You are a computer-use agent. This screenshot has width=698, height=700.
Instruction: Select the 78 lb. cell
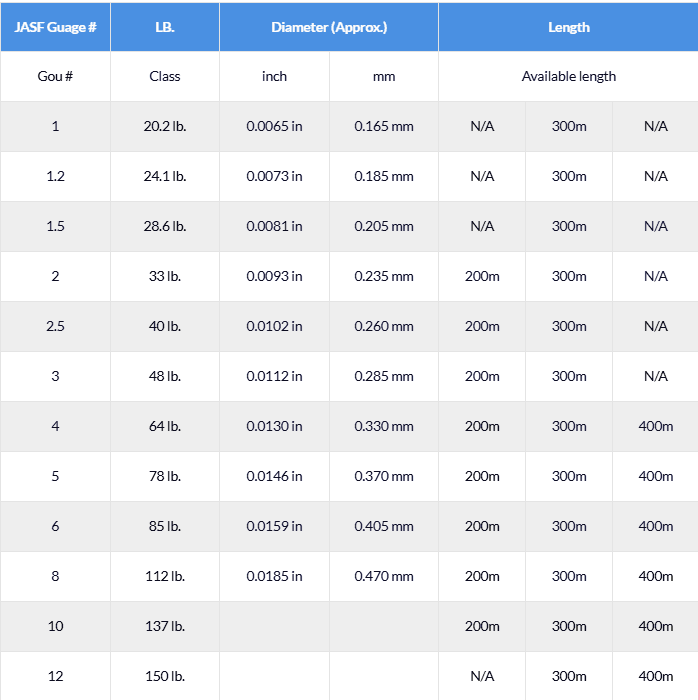(165, 476)
